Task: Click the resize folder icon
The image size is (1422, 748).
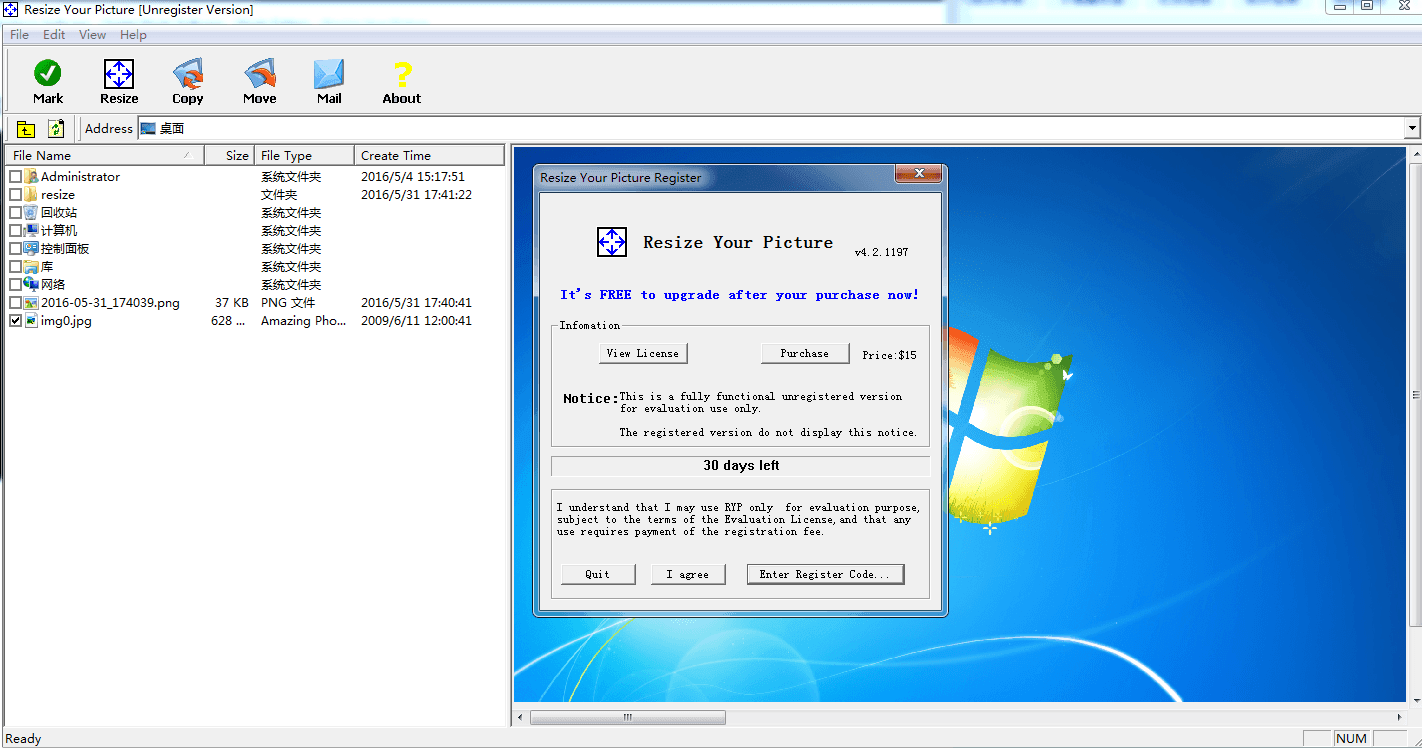Action: tap(31, 195)
